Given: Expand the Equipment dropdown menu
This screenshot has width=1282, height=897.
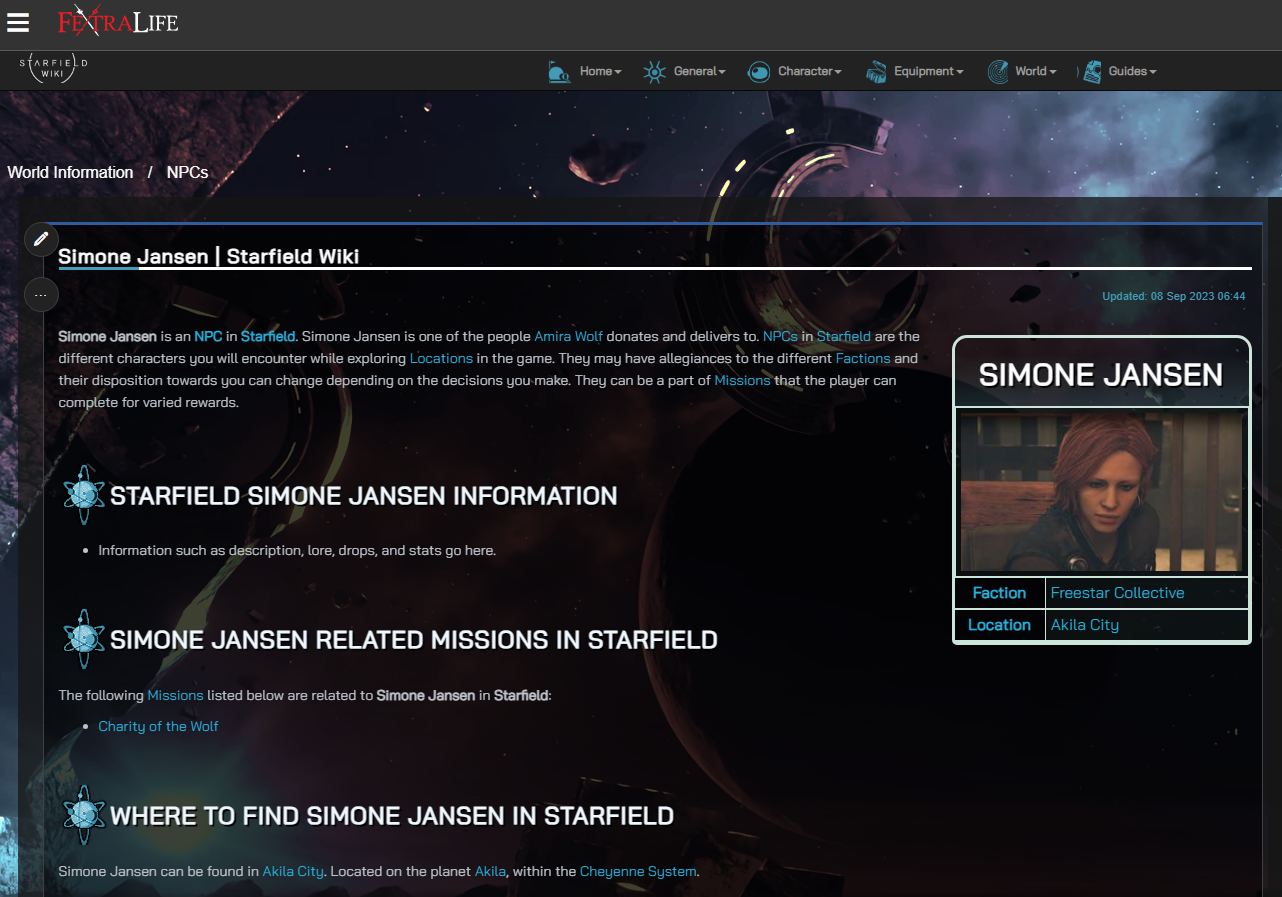Looking at the screenshot, I should click(x=929, y=72).
